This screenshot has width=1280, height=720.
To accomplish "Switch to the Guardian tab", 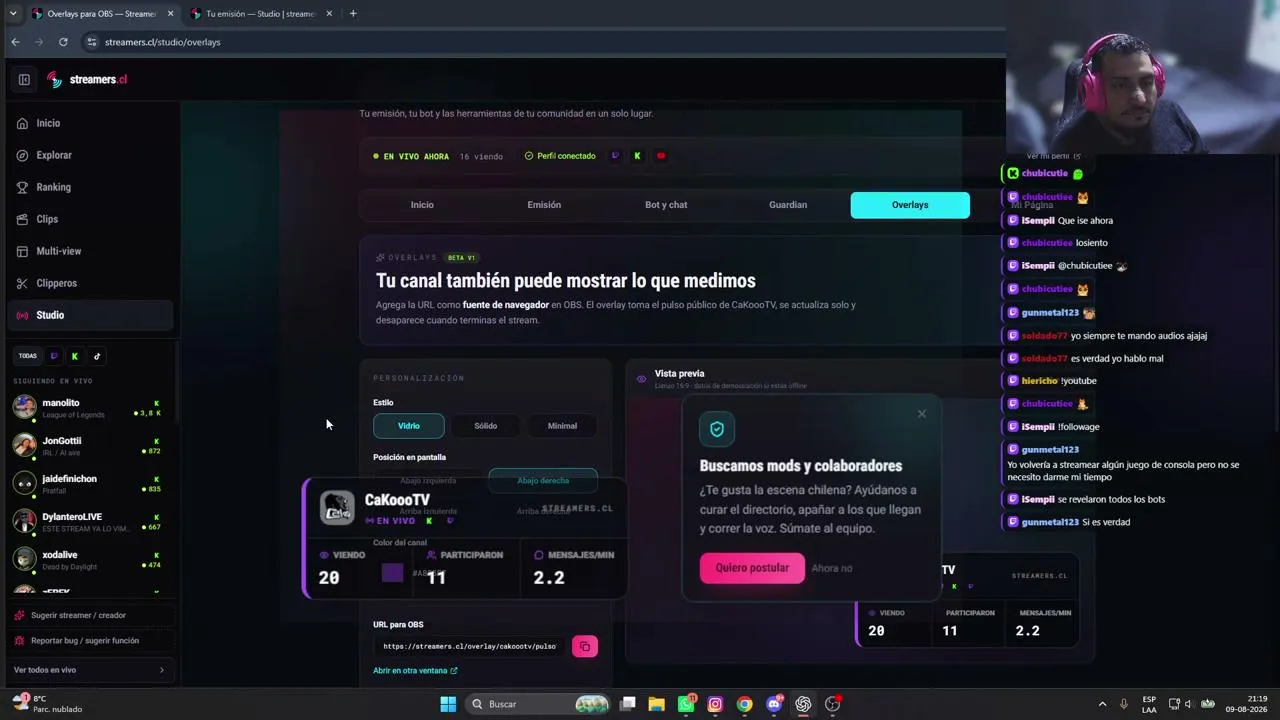I will tap(788, 205).
